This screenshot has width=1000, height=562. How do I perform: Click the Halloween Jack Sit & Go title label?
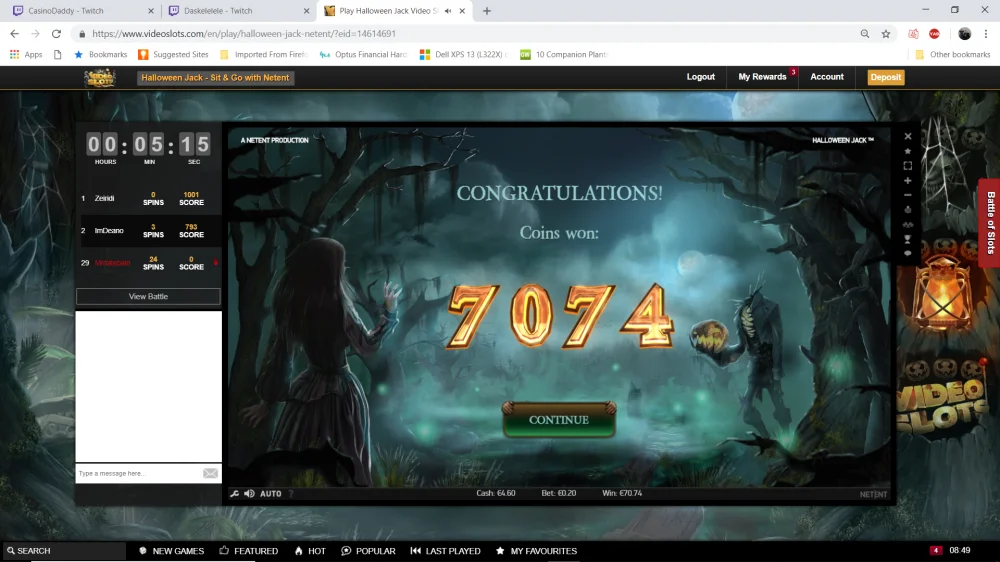coord(215,77)
